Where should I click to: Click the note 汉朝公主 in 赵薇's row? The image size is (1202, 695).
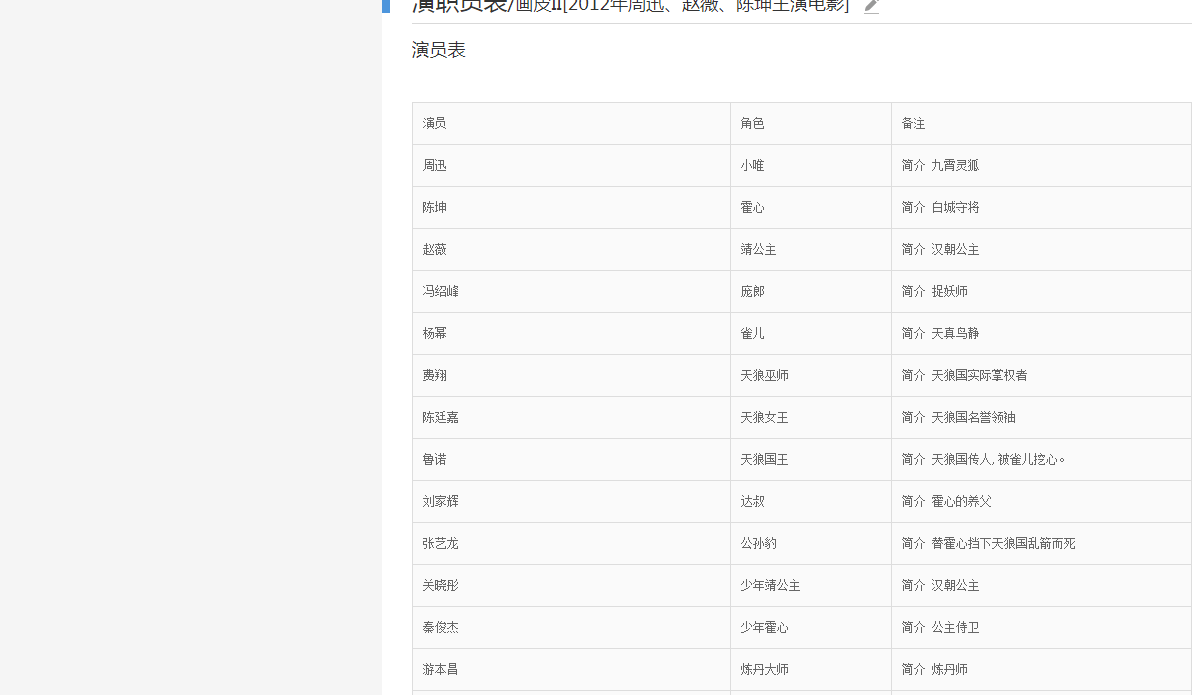pos(955,249)
